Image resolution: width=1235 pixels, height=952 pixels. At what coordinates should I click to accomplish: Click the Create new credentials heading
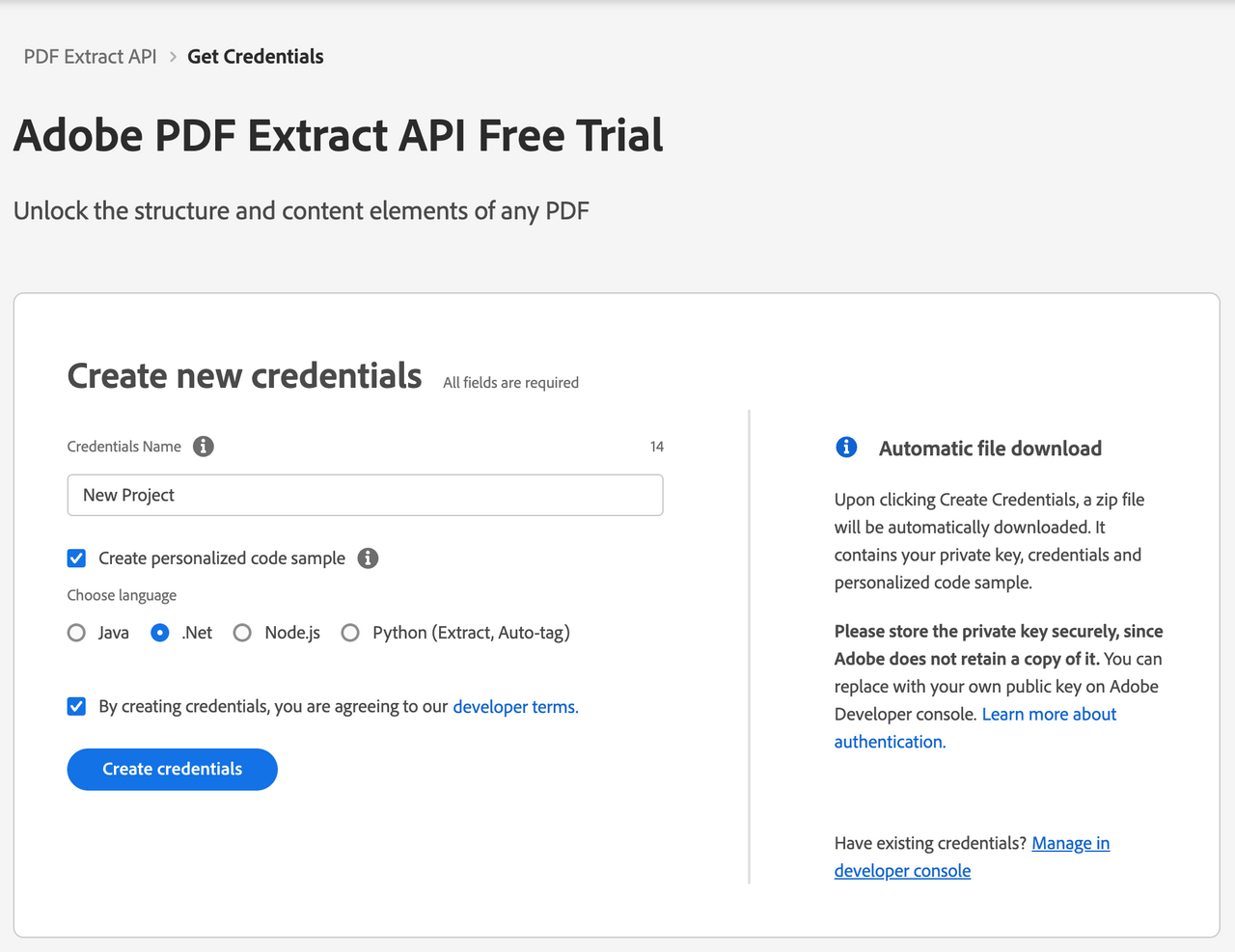(x=244, y=376)
